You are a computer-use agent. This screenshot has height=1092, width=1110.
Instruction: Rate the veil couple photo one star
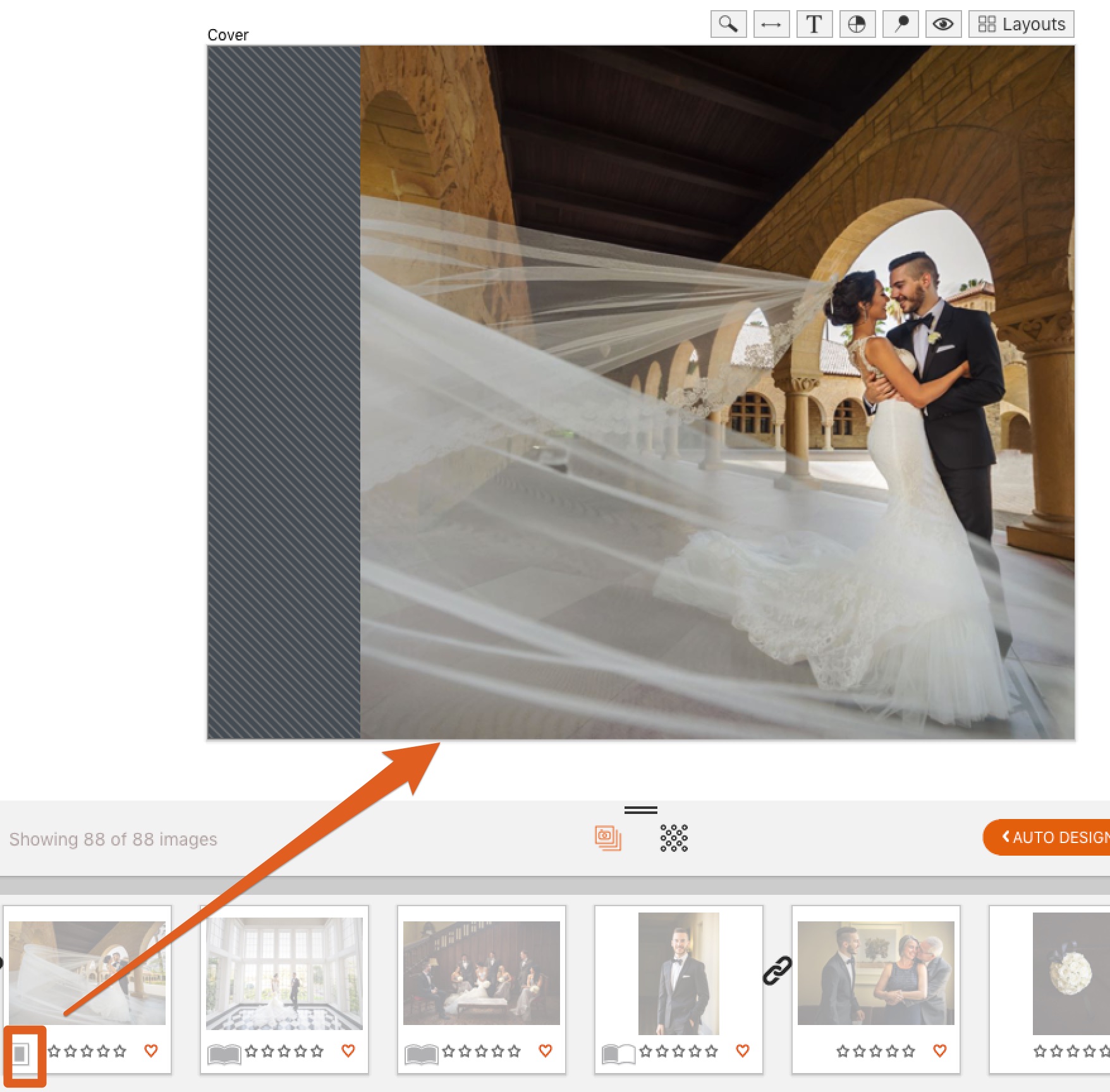point(54,1052)
